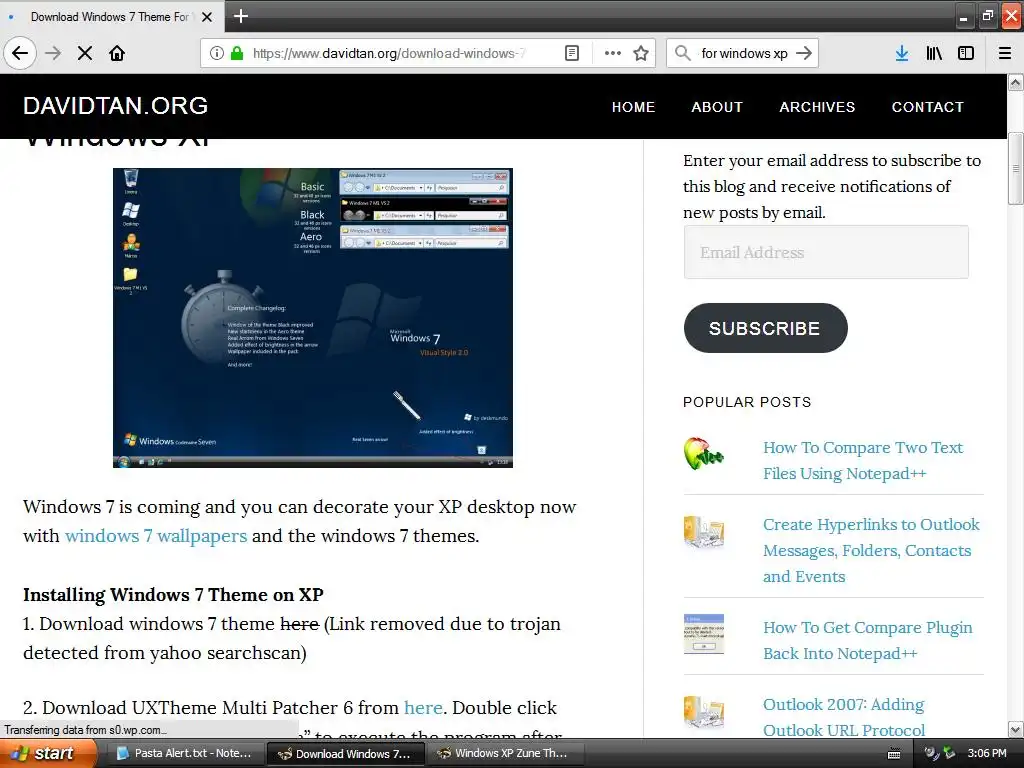Open 'Outlook 2007: Adding Outlook URL Protocol' post

click(x=844, y=716)
